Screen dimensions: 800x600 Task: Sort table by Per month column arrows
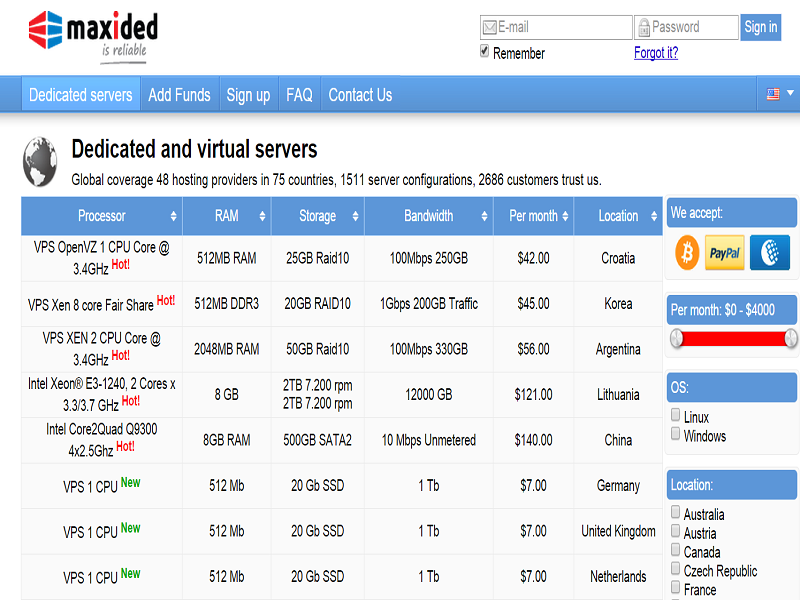pyautogui.click(x=566, y=216)
